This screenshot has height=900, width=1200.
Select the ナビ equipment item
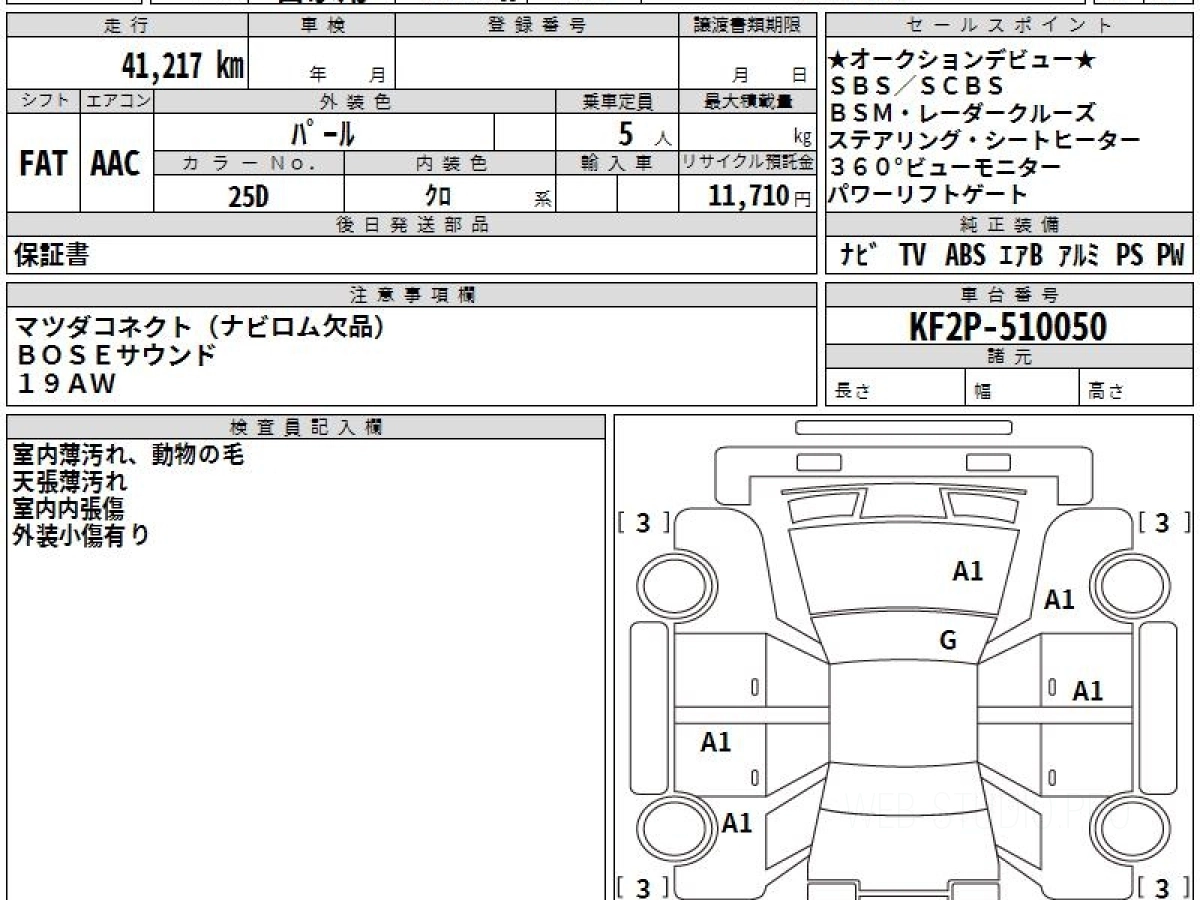coord(859,256)
